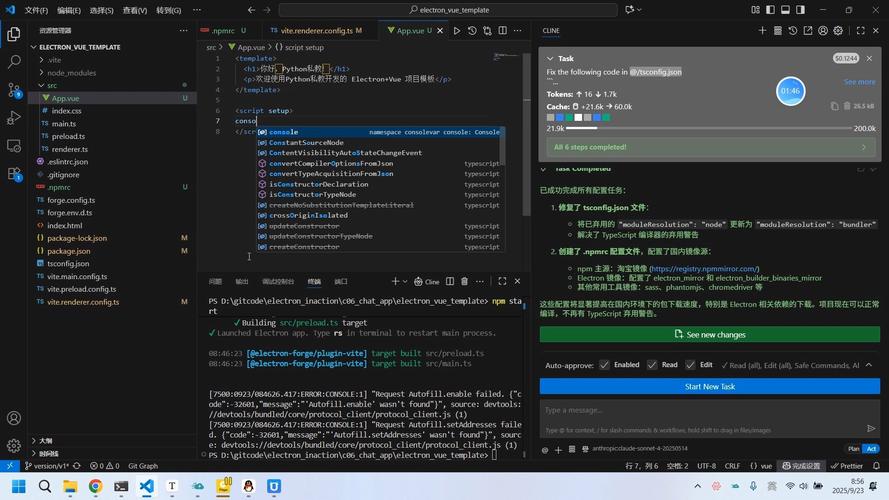889x500 pixels.
Task: Toggle the primary side bar layout icon
Action: (x=771, y=10)
